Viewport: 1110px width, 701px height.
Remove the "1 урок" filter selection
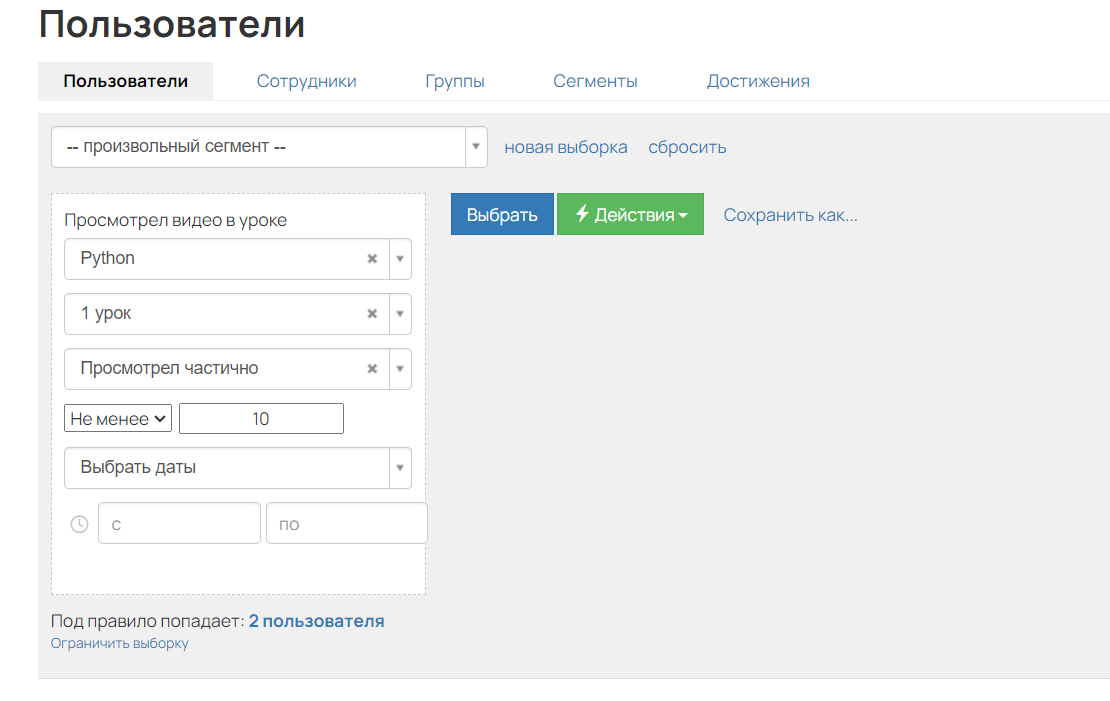coord(371,313)
